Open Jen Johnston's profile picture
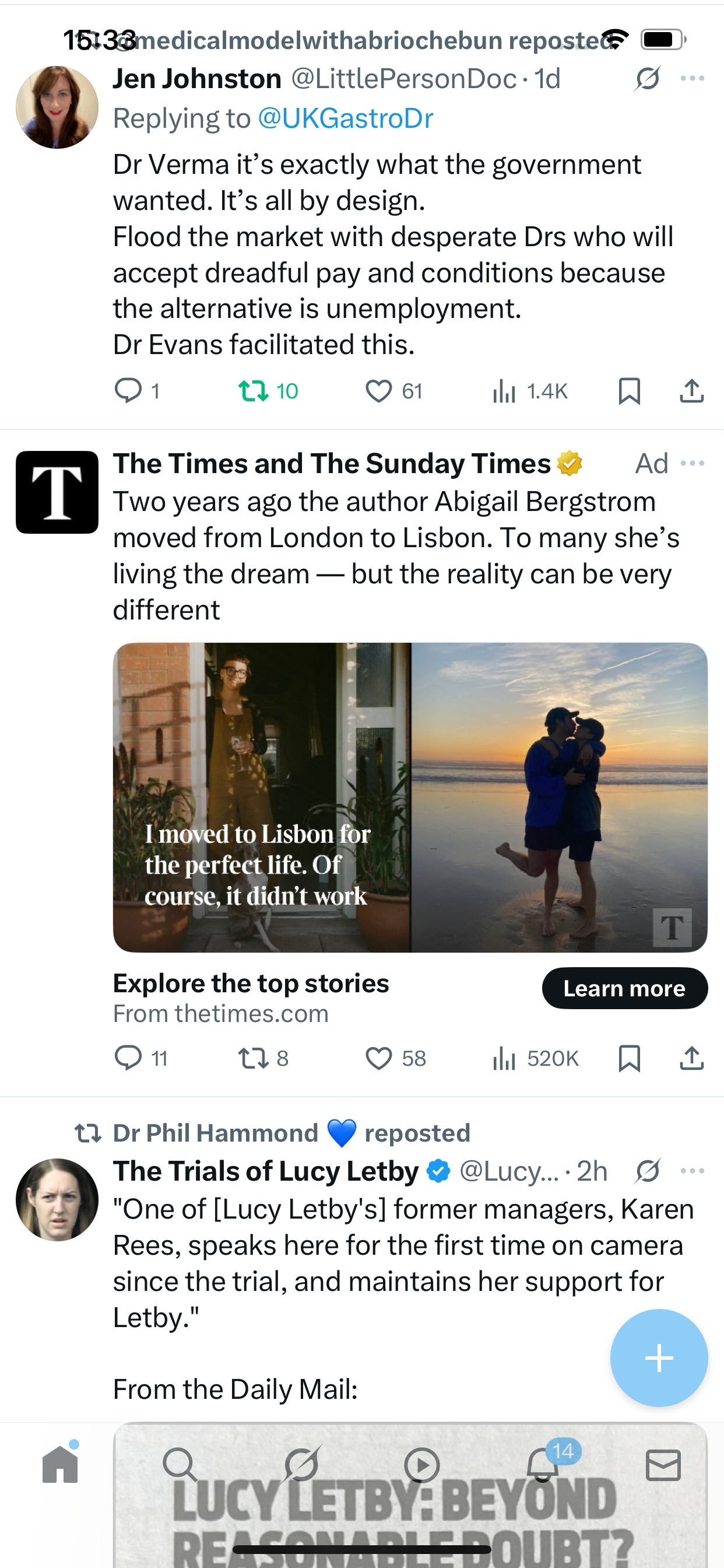This screenshot has height=1568, width=724. [57, 107]
